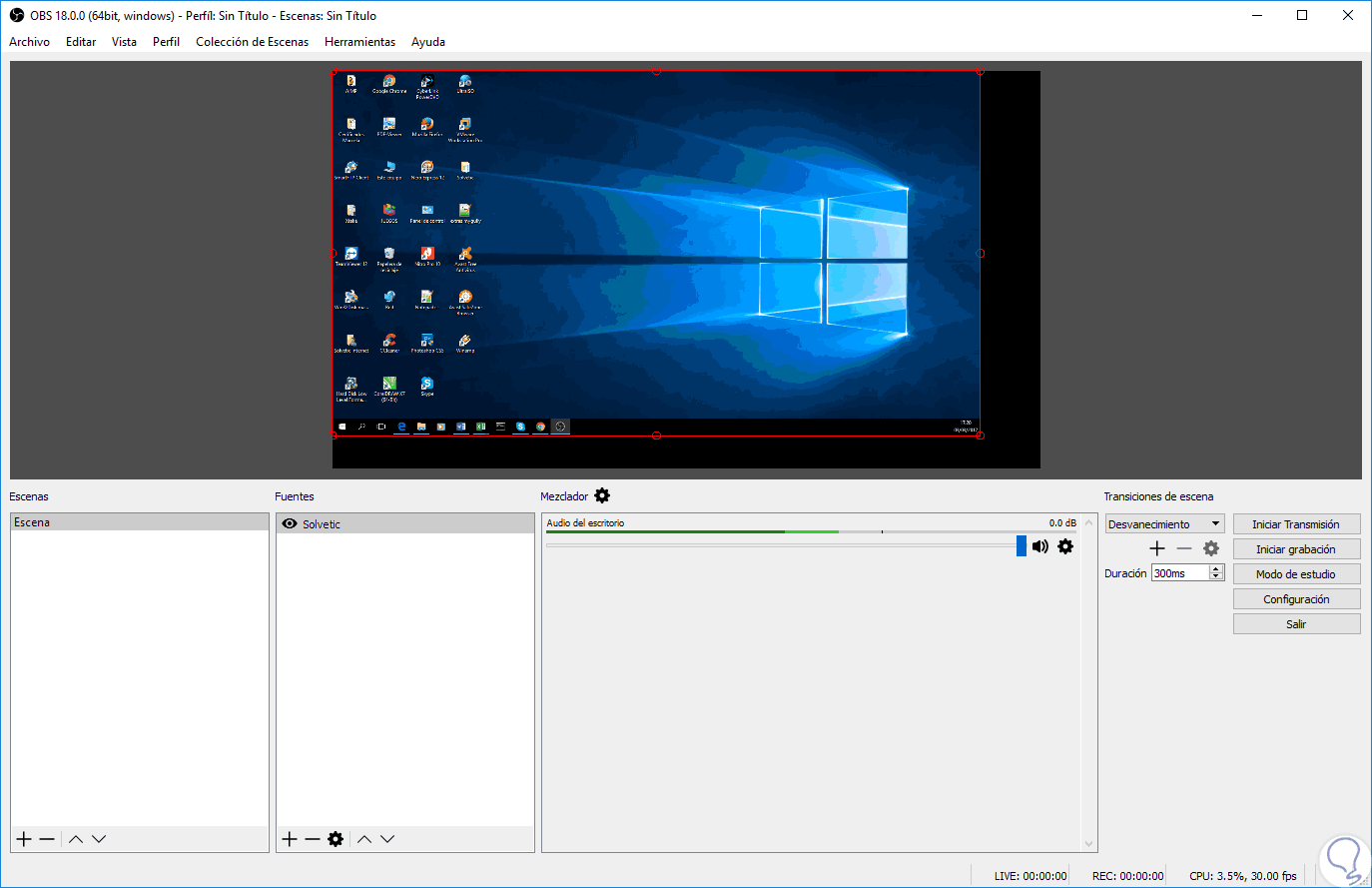Screen dimensions: 1372x888
Task: Click the desktop audio volume slider handle
Action: pyautogui.click(x=1021, y=545)
